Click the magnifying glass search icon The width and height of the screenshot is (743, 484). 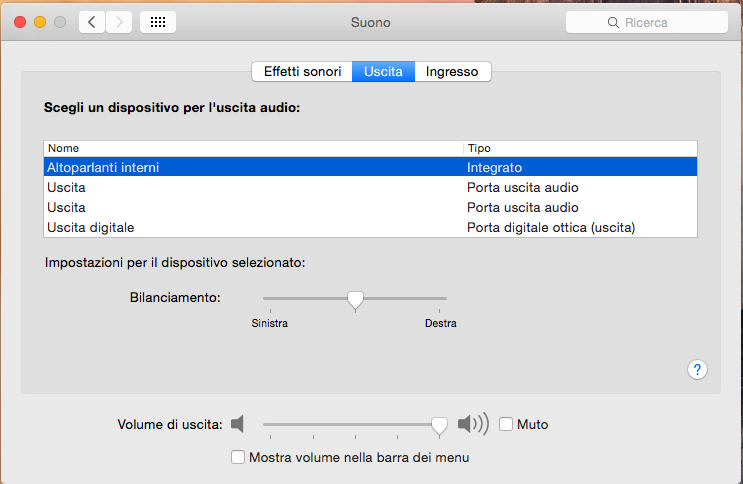pos(613,22)
